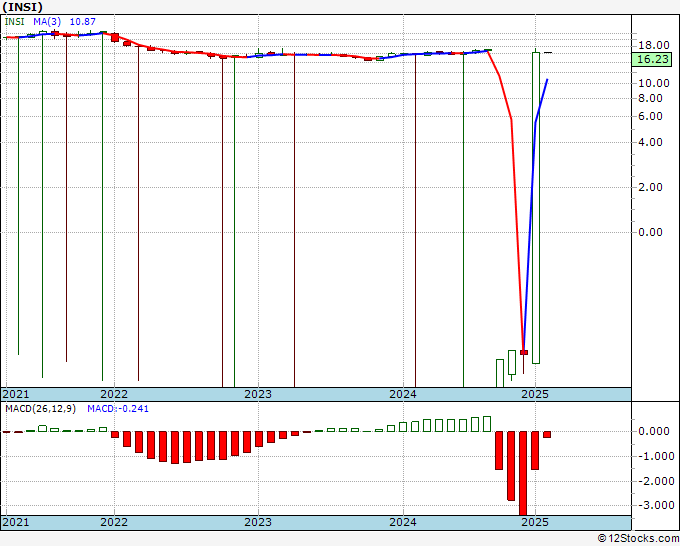
Task: Click the MACD -0.241 value label
Action: [x=118, y=409]
